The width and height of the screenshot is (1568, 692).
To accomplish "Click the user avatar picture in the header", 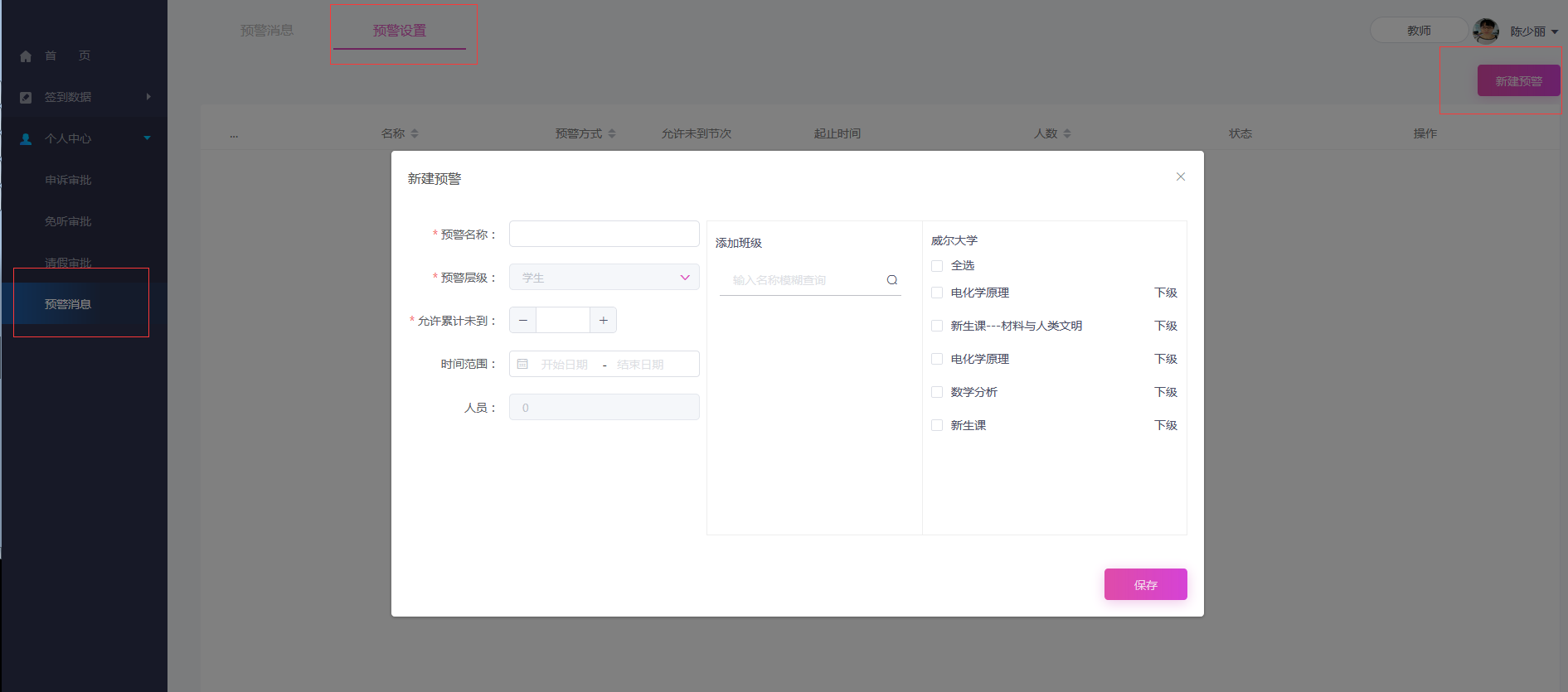I will [1485, 31].
